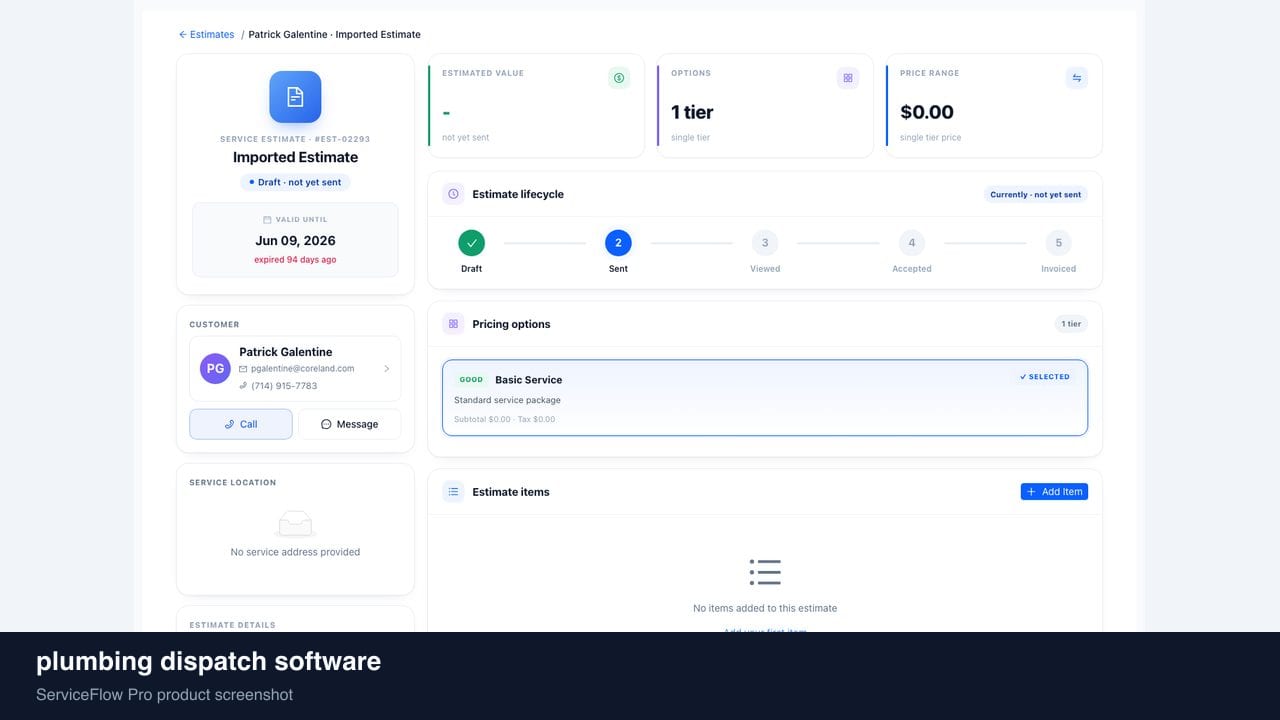Add Item to the estimate

[1054, 492]
